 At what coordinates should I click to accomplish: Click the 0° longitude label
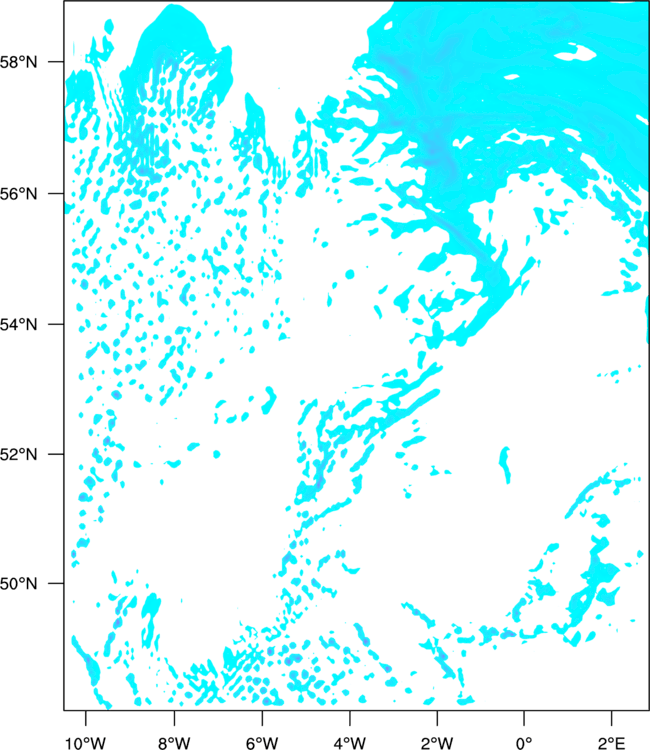pyautogui.click(x=524, y=743)
